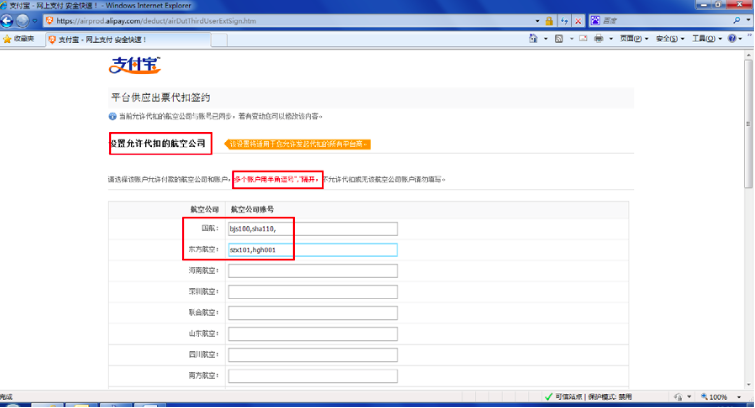Screen dimensions: 755x408
Task: Click the 联合航空 account input field
Action: coord(312,313)
